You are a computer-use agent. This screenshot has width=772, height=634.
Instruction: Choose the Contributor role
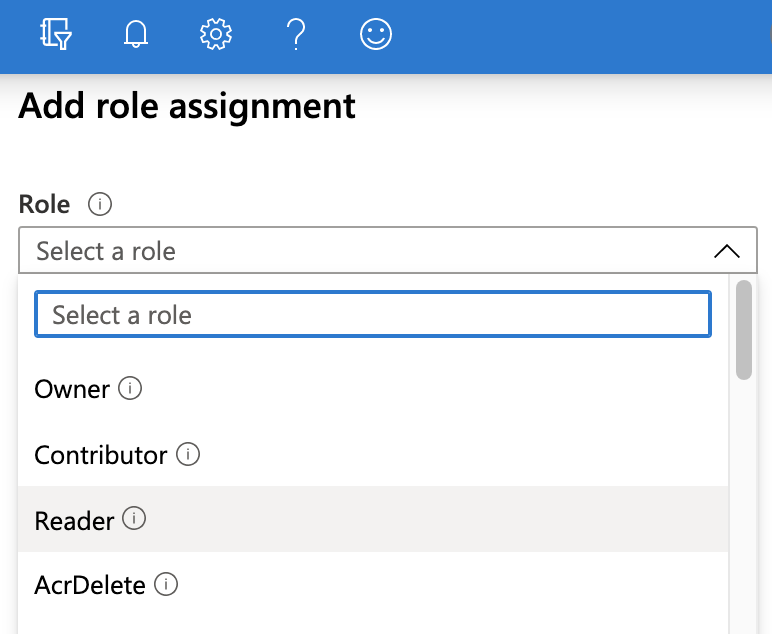coord(100,456)
